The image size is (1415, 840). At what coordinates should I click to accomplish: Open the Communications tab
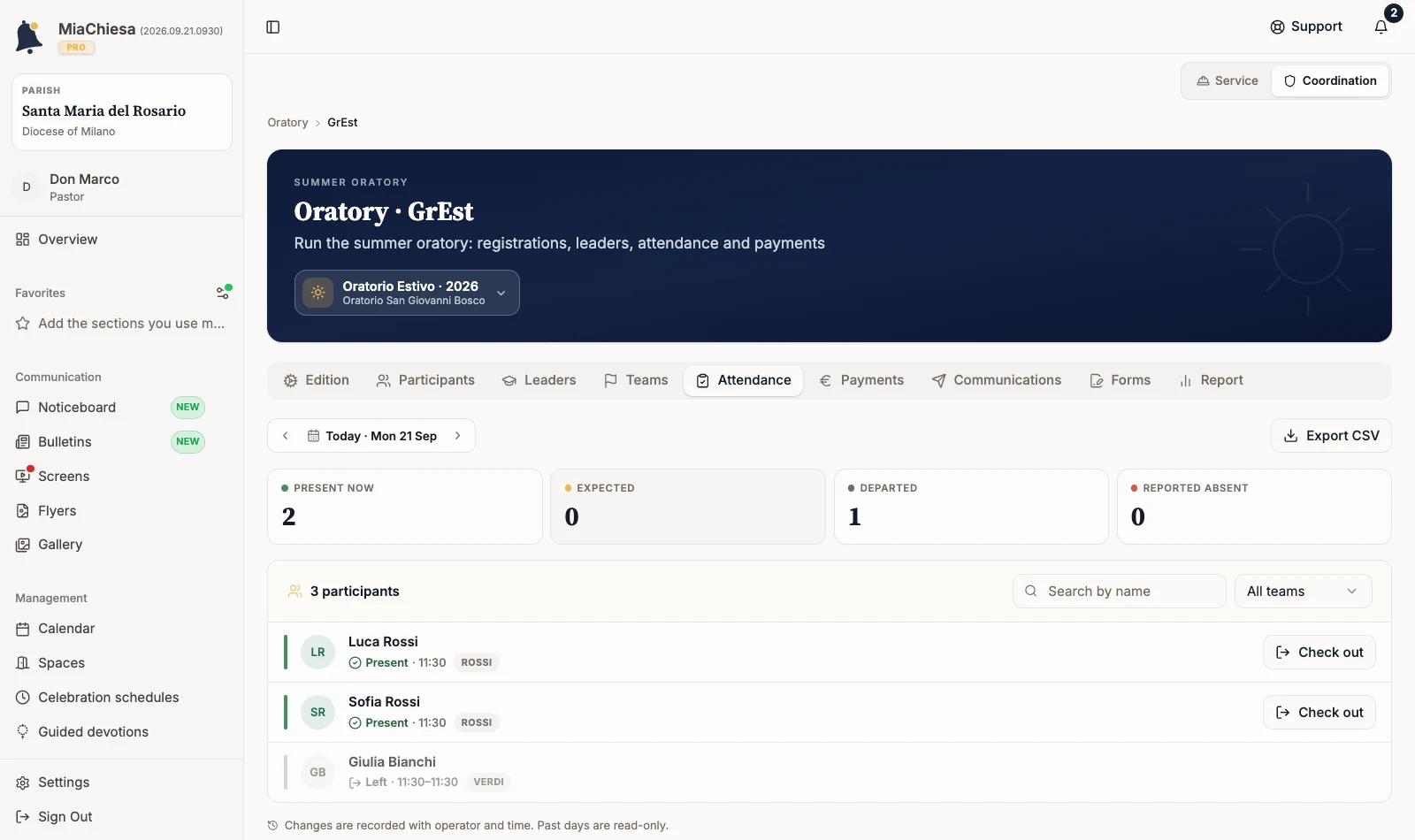click(x=997, y=380)
